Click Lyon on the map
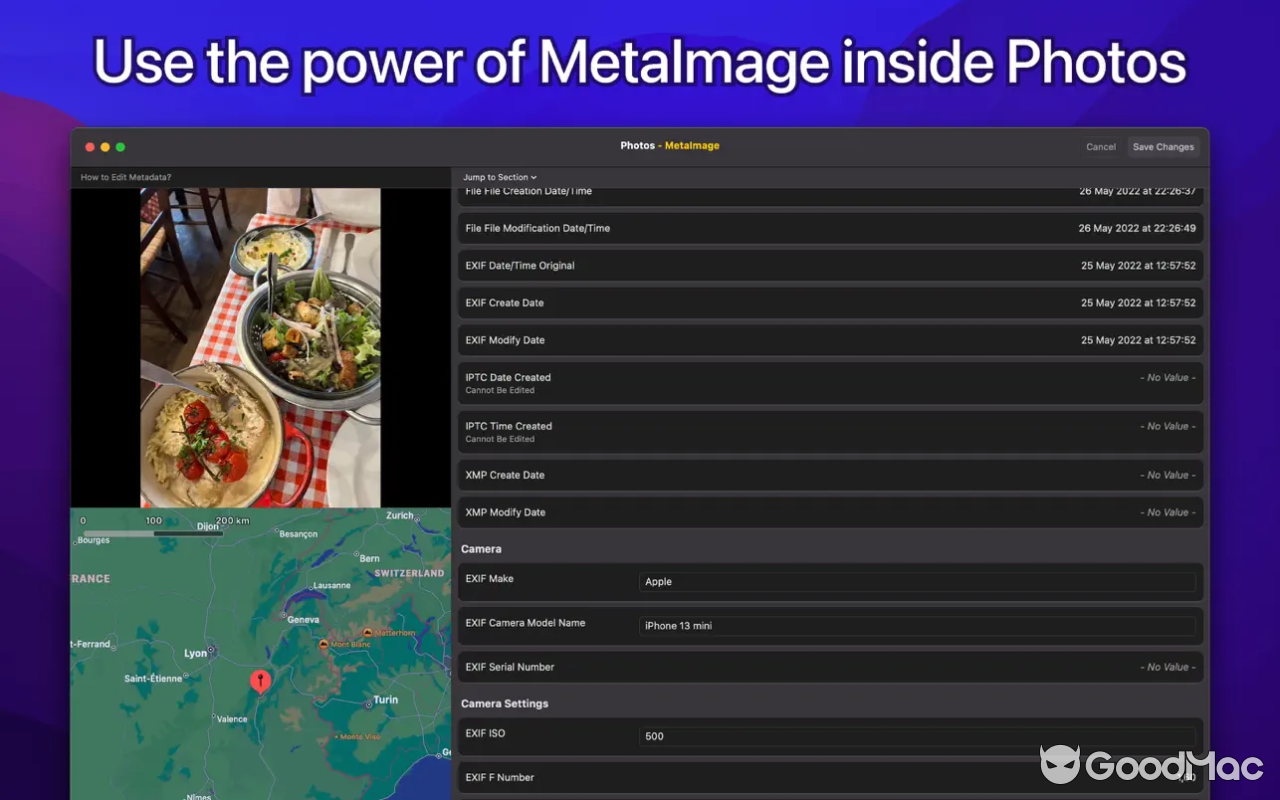1280x800 pixels. pos(196,653)
